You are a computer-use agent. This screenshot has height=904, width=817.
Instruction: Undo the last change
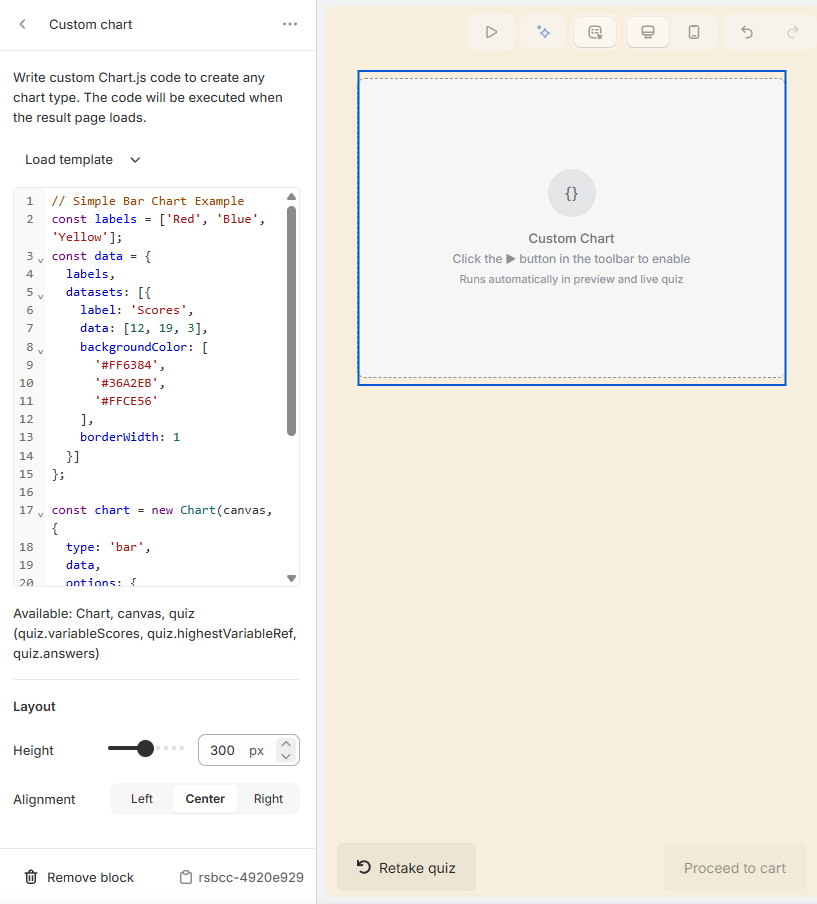point(746,31)
